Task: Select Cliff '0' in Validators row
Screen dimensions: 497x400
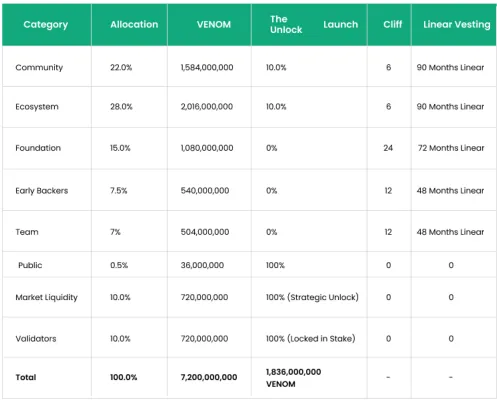Action: 388,339
